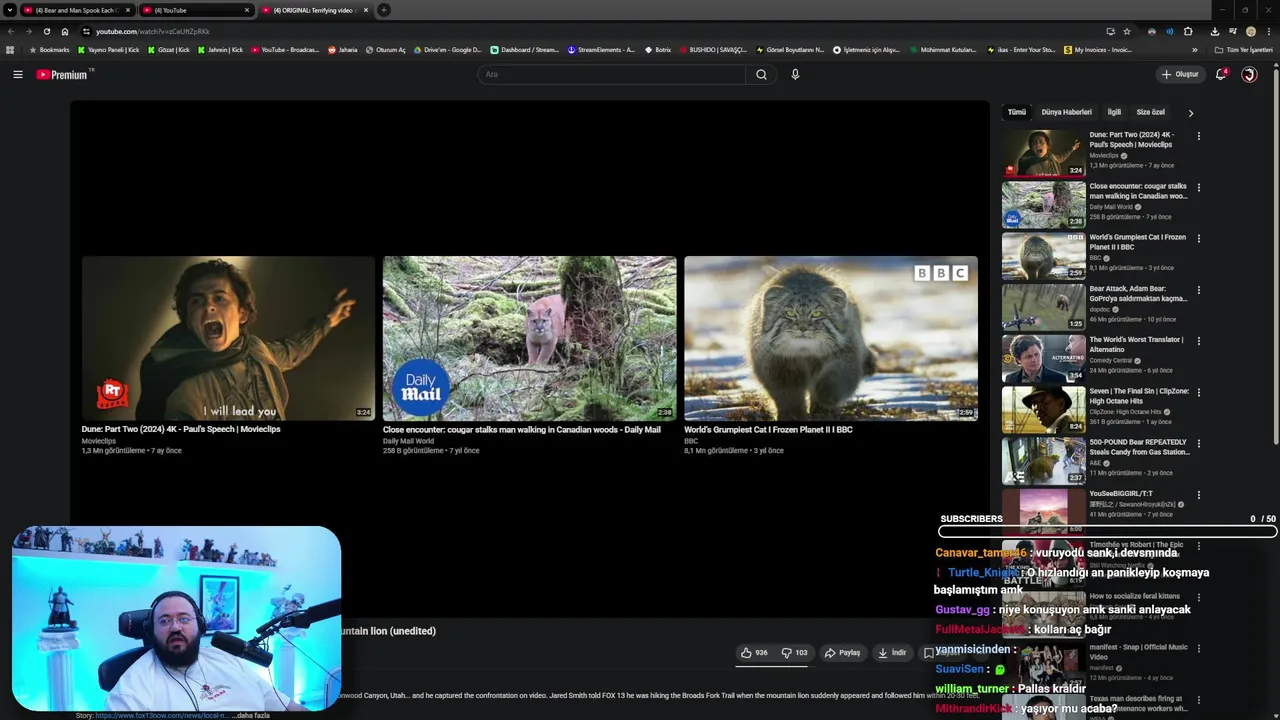The width and height of the screenshot is (1280, 720).
Task: Reload the page in the browser
Action: tap(46, 31)
